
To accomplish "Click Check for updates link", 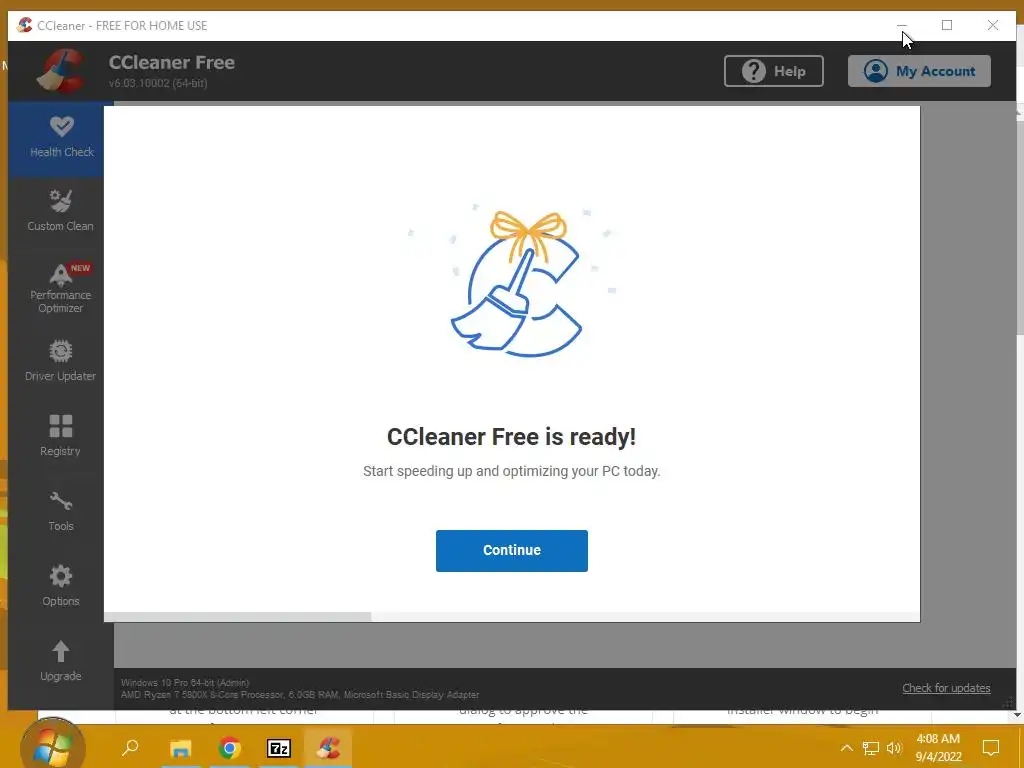I will pos(946,688).
